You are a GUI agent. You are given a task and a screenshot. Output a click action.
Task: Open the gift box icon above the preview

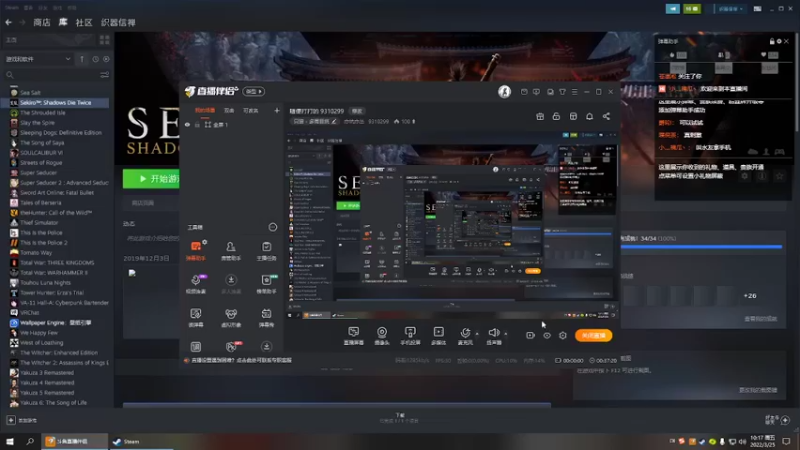540,116
